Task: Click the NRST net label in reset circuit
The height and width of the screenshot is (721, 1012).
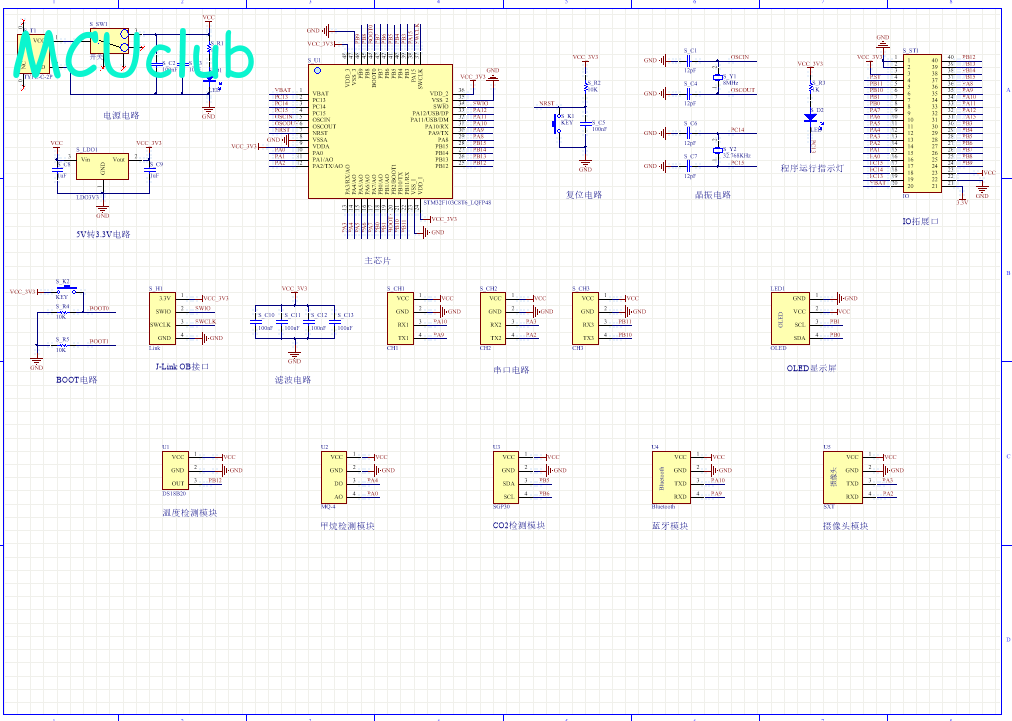Action: click(547, 103)
